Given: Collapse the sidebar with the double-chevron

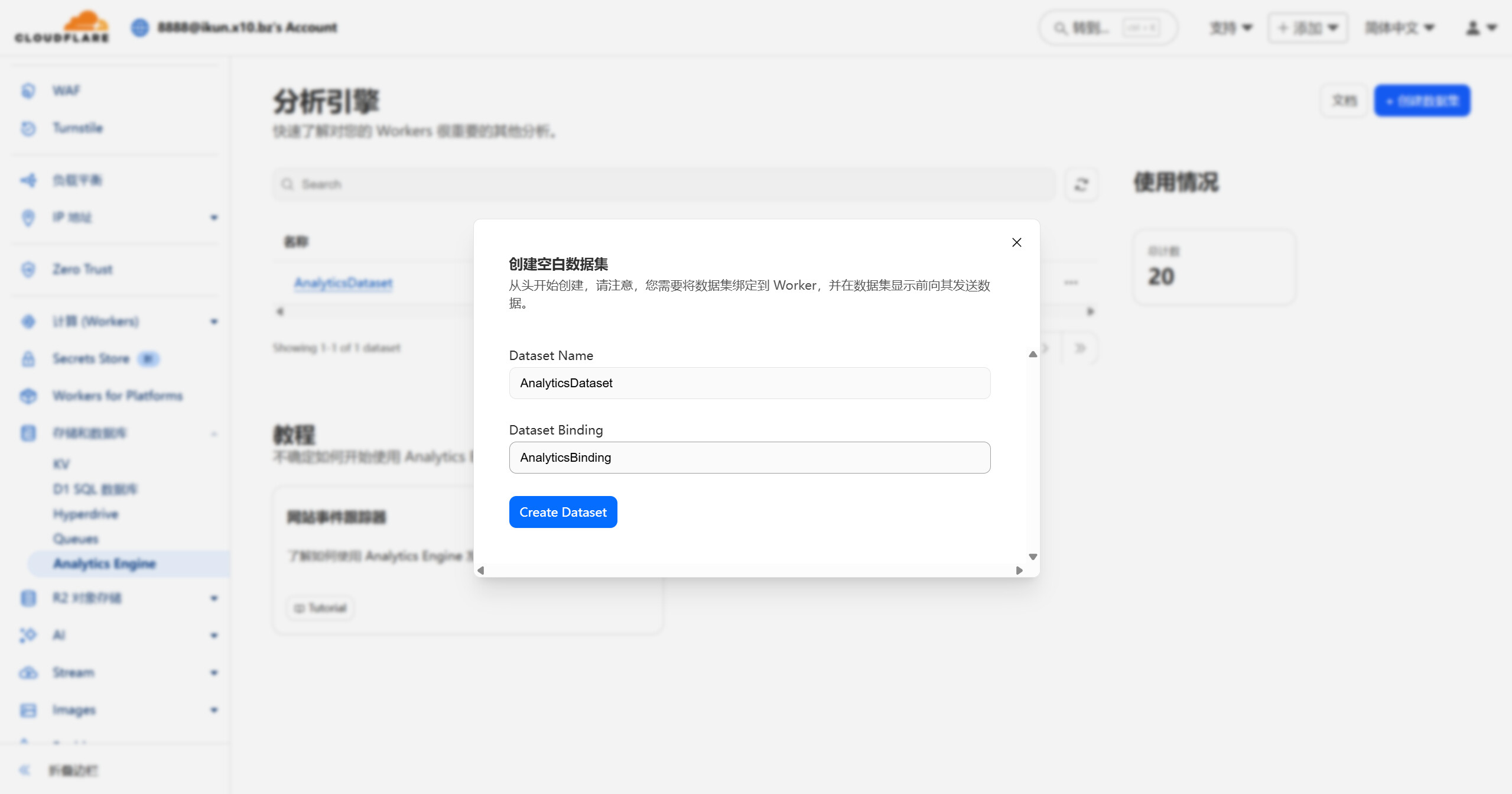Looking at the screenshot, I should [x=25, y=770].
